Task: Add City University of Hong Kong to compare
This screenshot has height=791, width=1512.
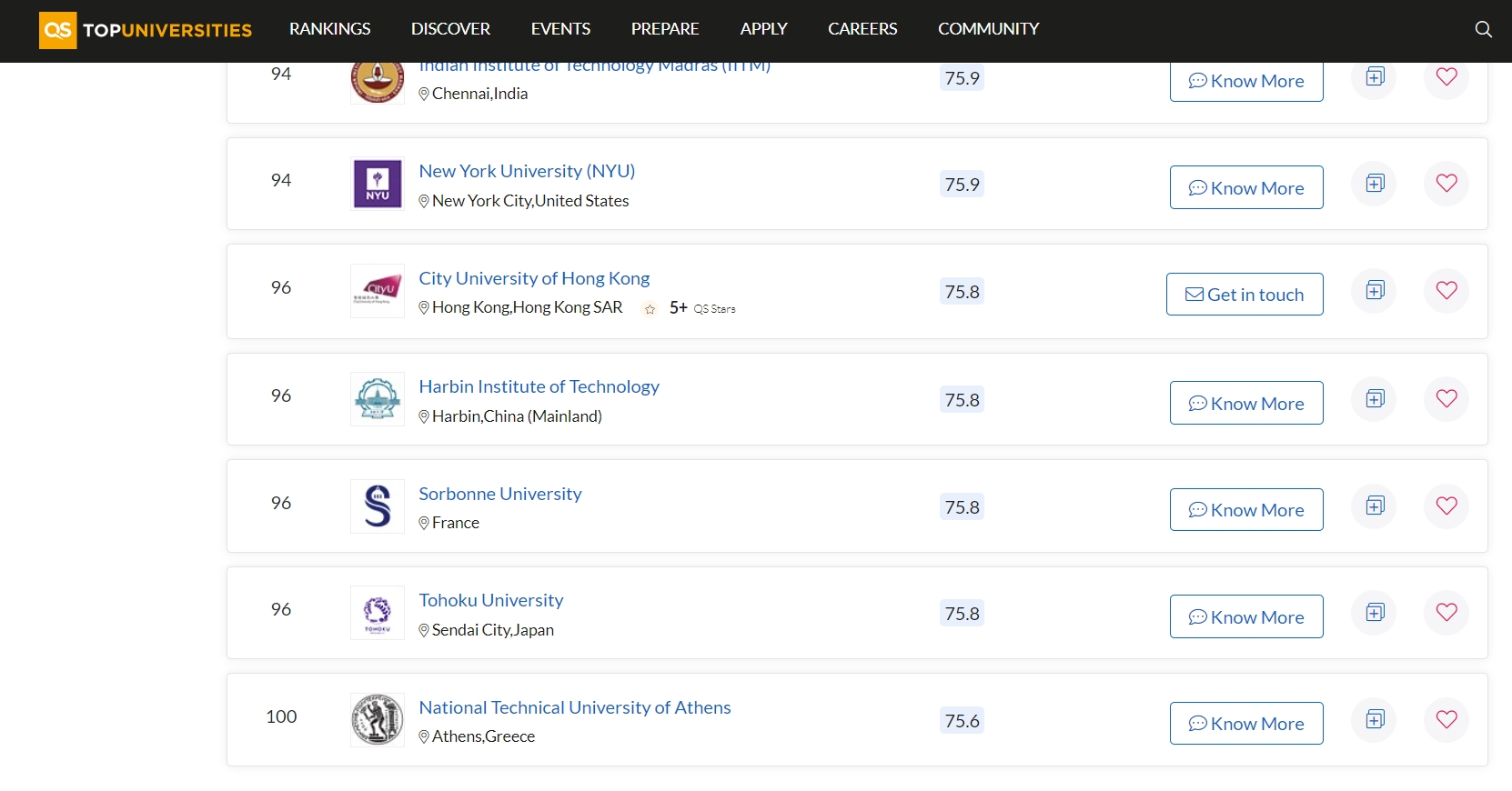Action: 1375,291
